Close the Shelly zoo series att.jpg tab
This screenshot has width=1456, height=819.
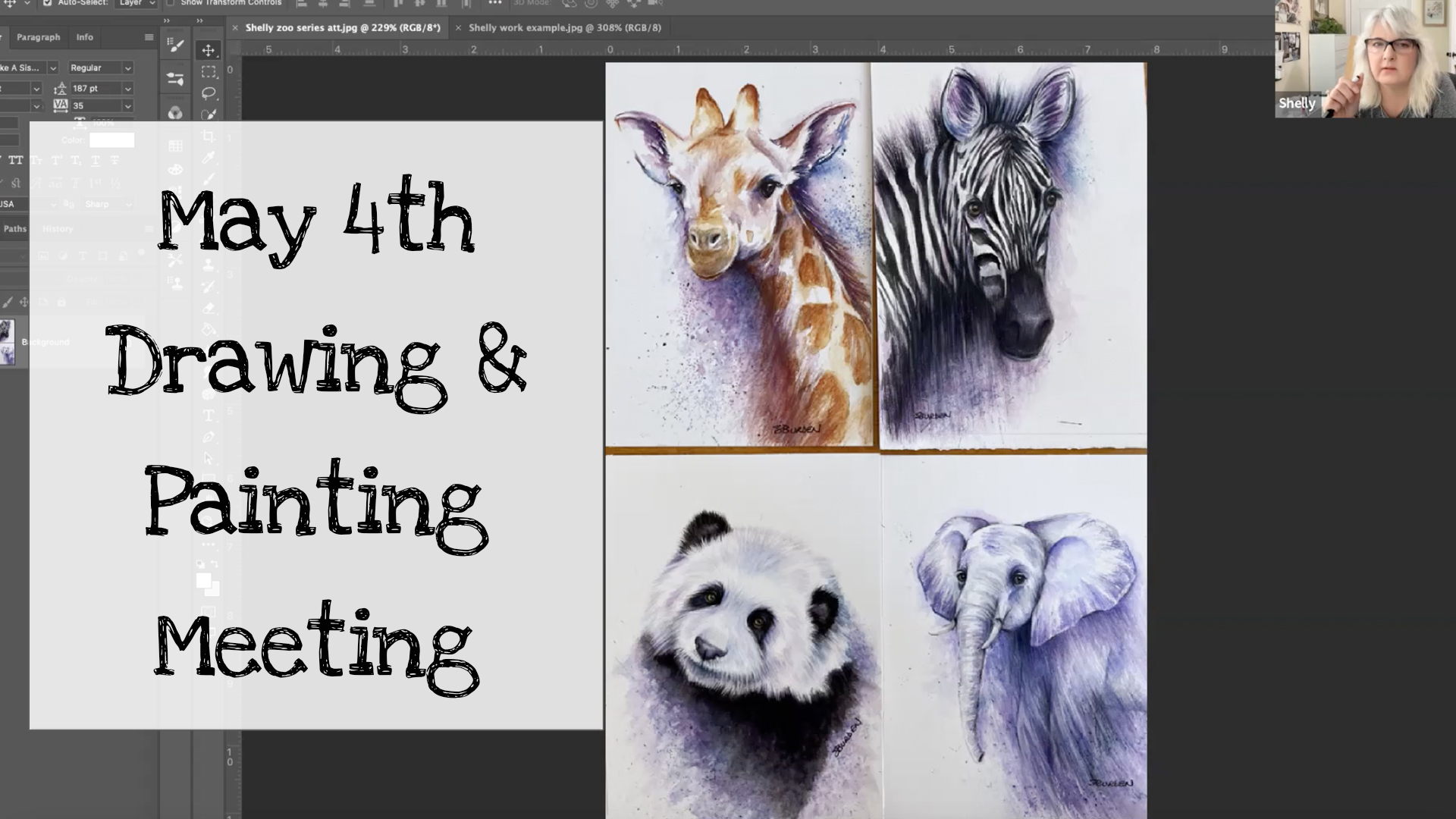click(x=235, y=28)
